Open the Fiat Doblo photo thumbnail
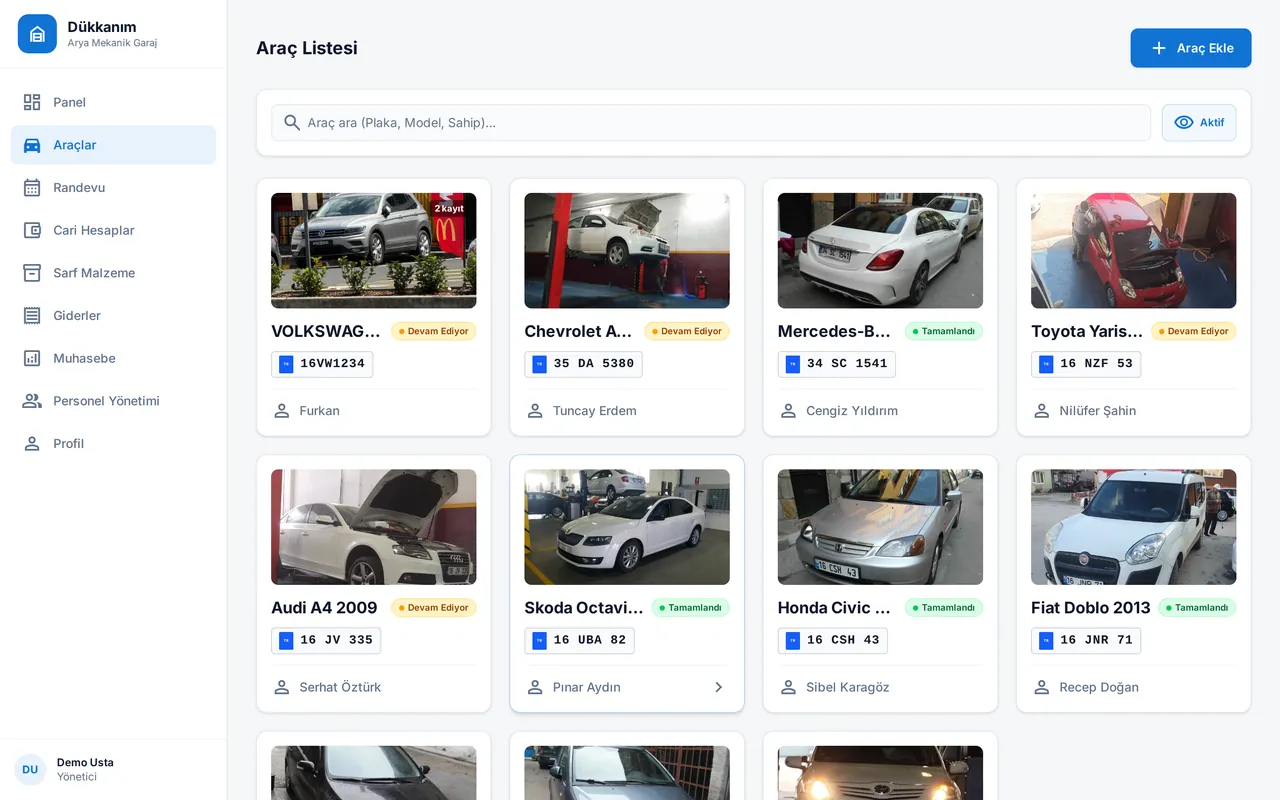The width and height of the screenshot is (1280, 800). point(1134,527)
